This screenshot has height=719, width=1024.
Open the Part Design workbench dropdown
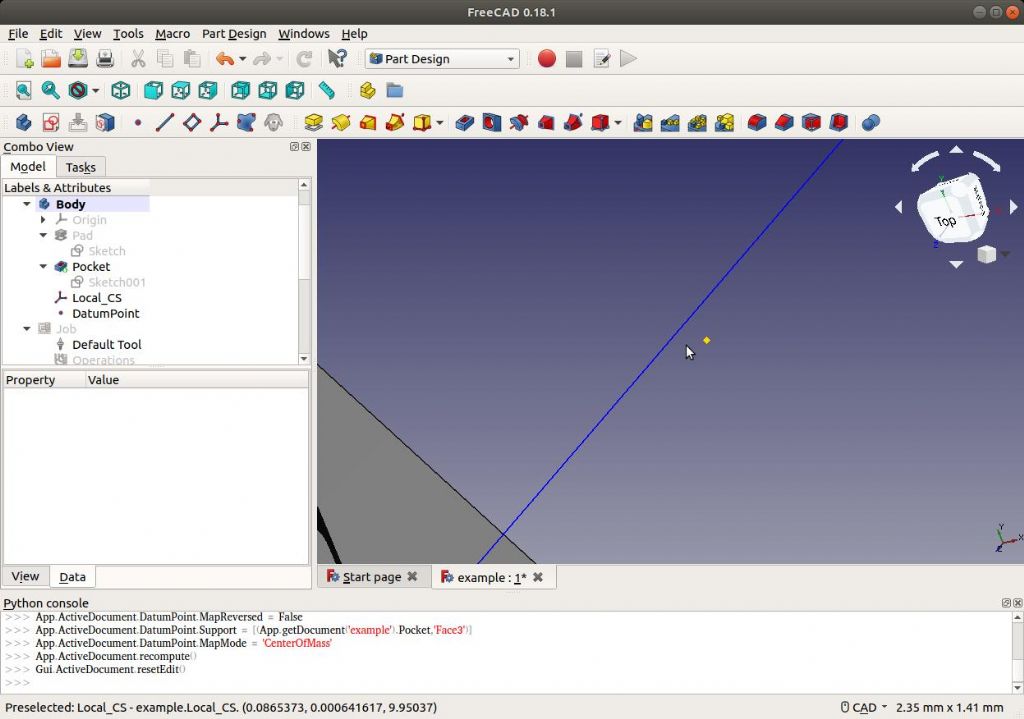(442, 59)
